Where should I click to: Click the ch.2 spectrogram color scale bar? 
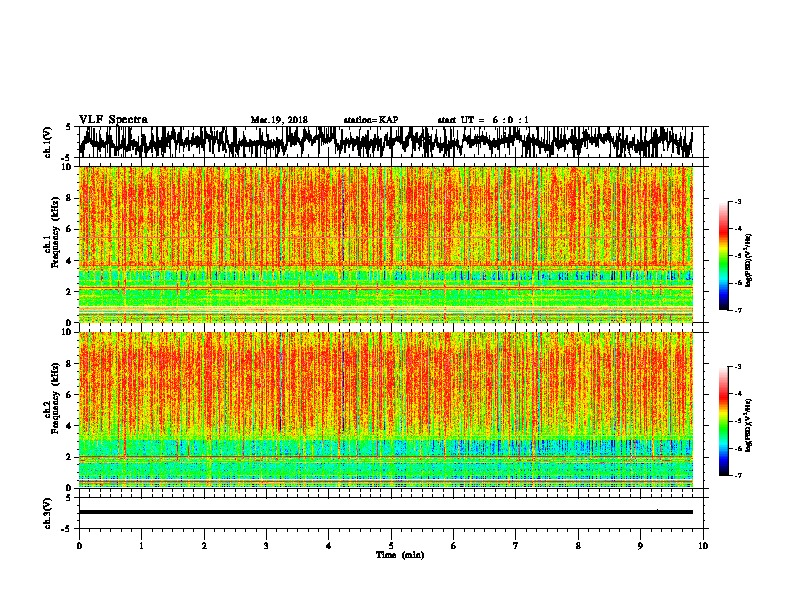724,421
